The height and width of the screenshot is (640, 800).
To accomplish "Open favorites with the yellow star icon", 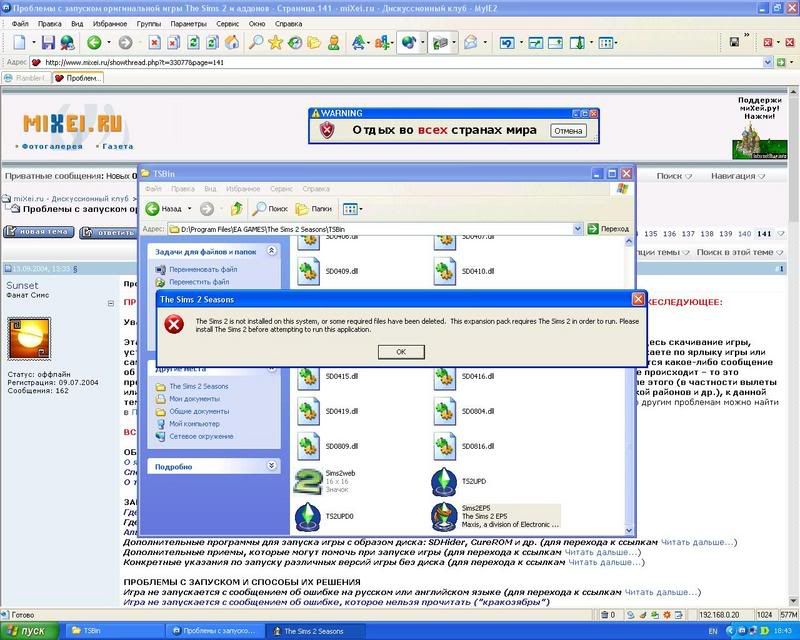I will point(276,42).
